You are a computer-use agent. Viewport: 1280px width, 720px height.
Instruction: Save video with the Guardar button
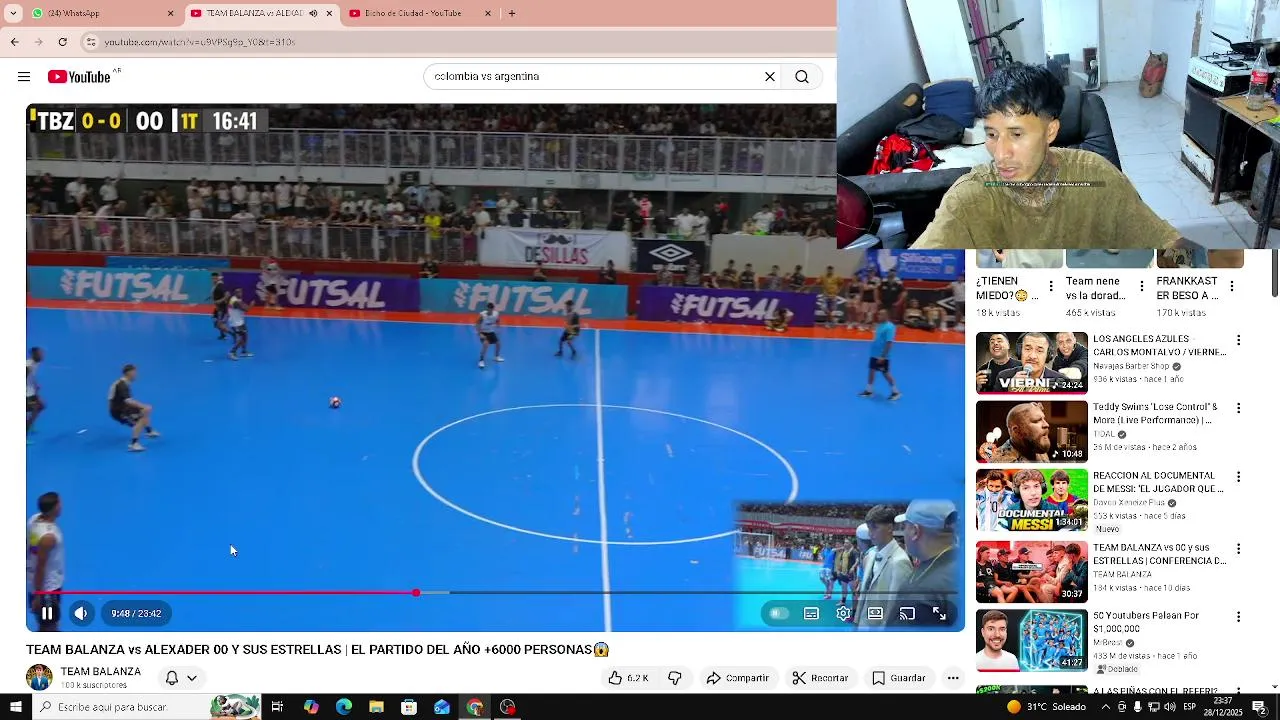pyautogui.click(x=898, y=678)
